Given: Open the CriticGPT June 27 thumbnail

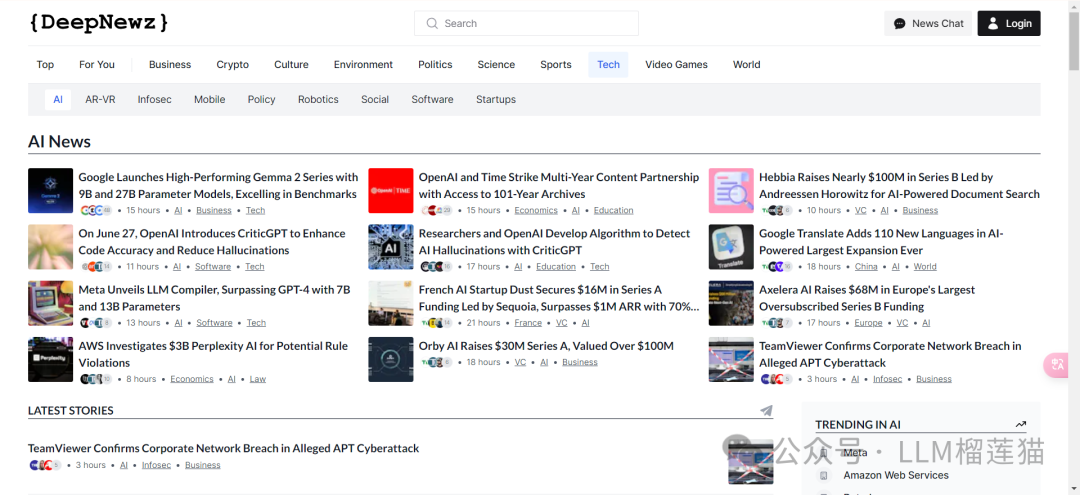Looking at the screenshot, I should [x=50, y=246].
